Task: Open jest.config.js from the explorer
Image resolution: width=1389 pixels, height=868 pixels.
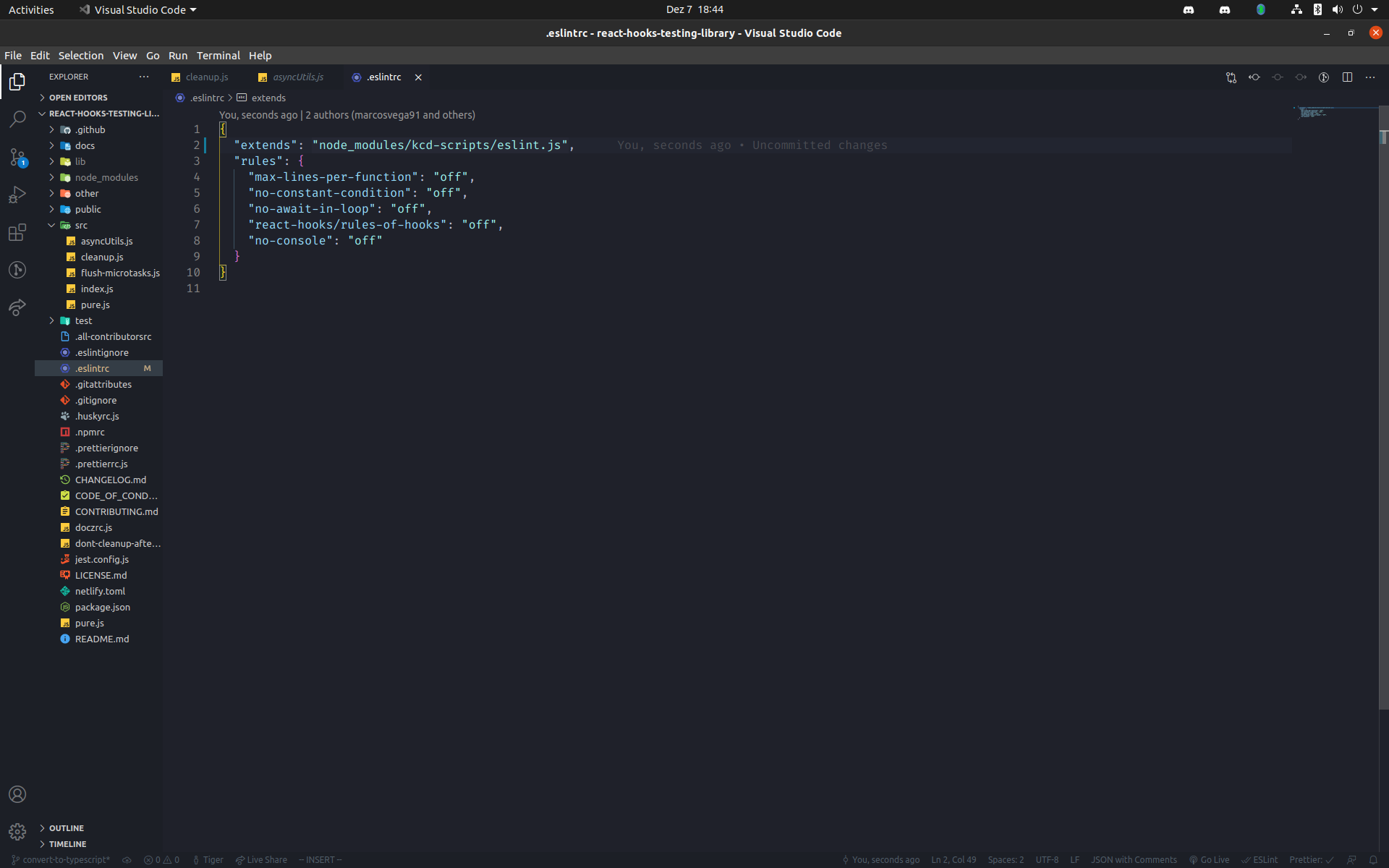Action: coord(98,559)
